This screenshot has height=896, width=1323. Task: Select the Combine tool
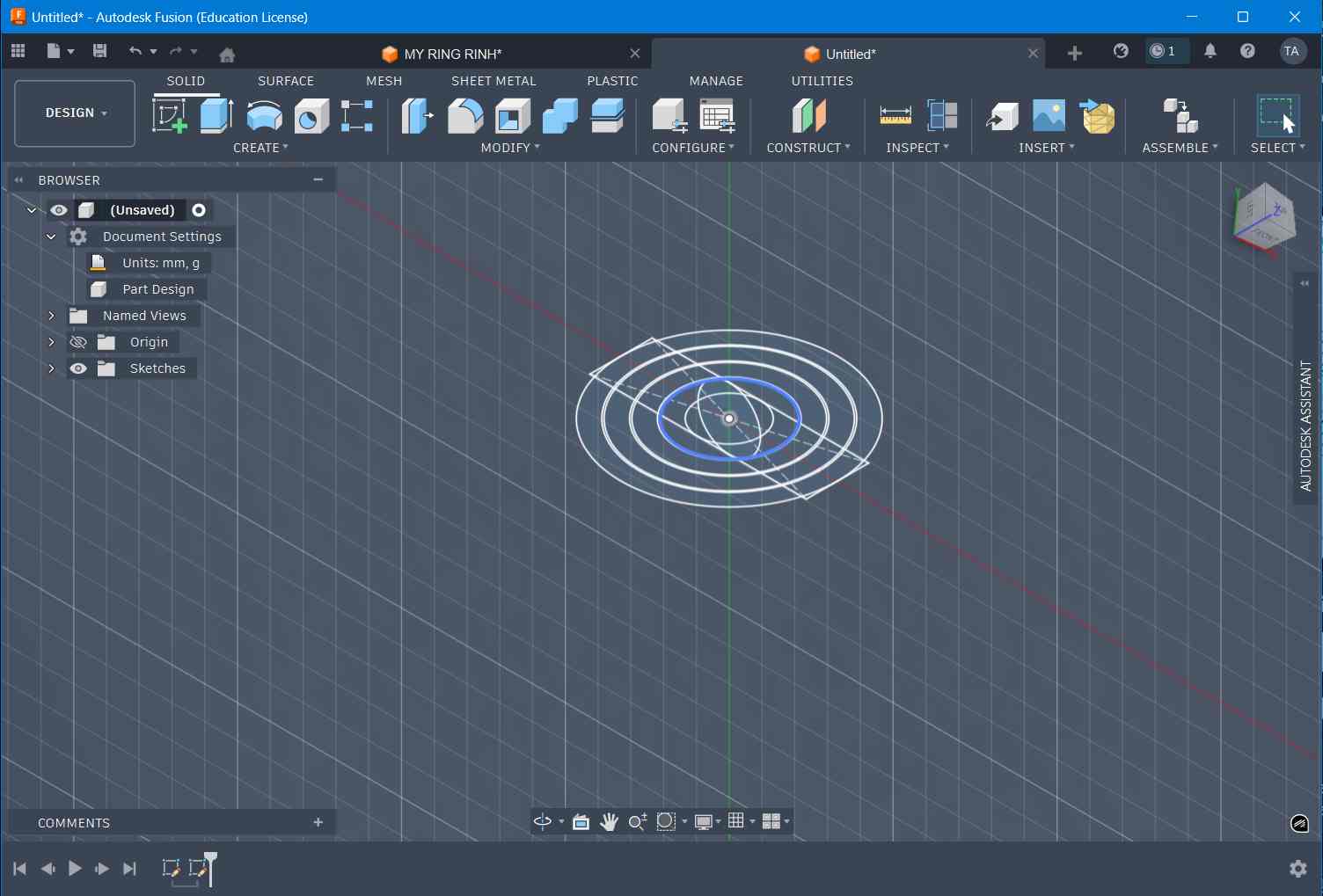click(x=559, y=115)
